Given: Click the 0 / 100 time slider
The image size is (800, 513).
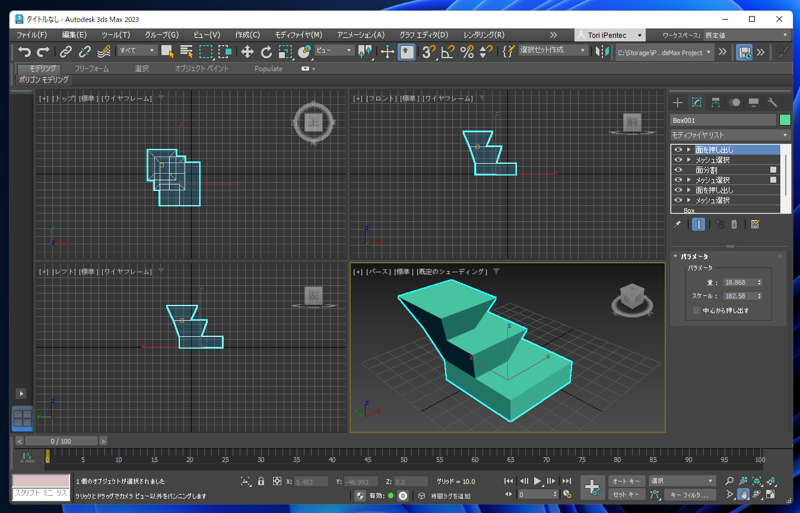Looking at the screenshot, I should point(61,441).
